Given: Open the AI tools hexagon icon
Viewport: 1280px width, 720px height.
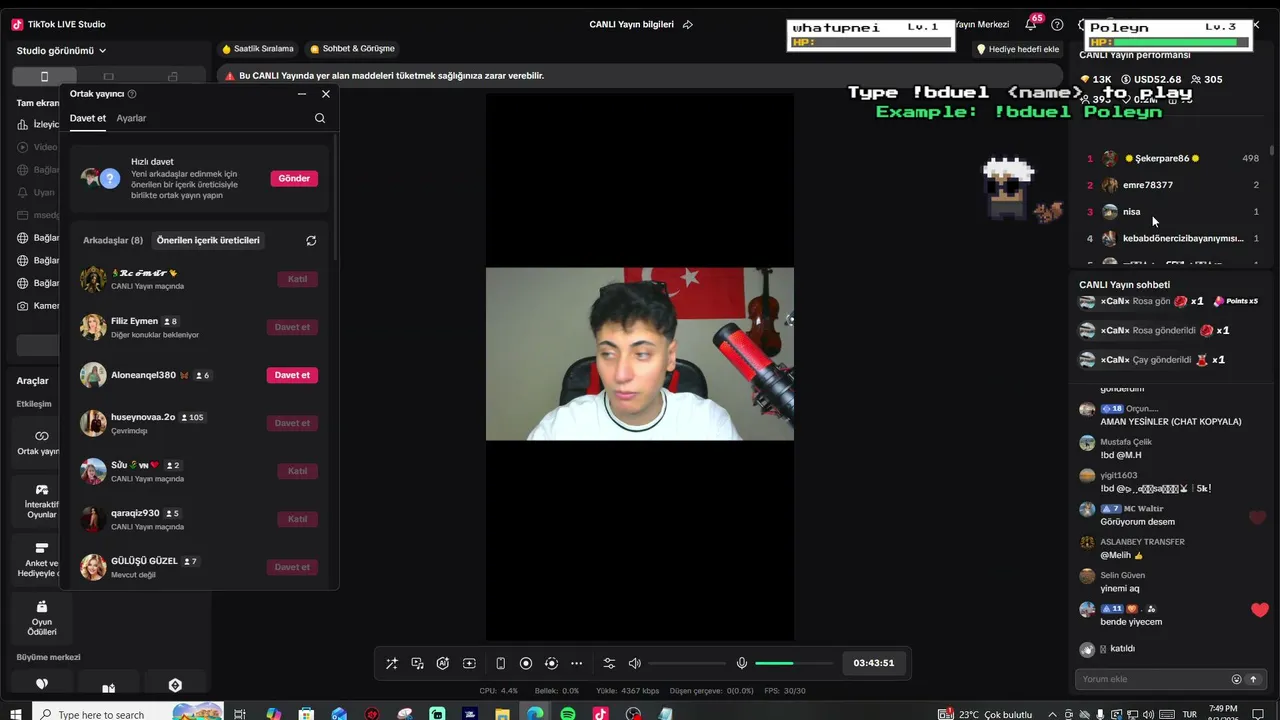Looking at the screenshot, I should (443, 663).
